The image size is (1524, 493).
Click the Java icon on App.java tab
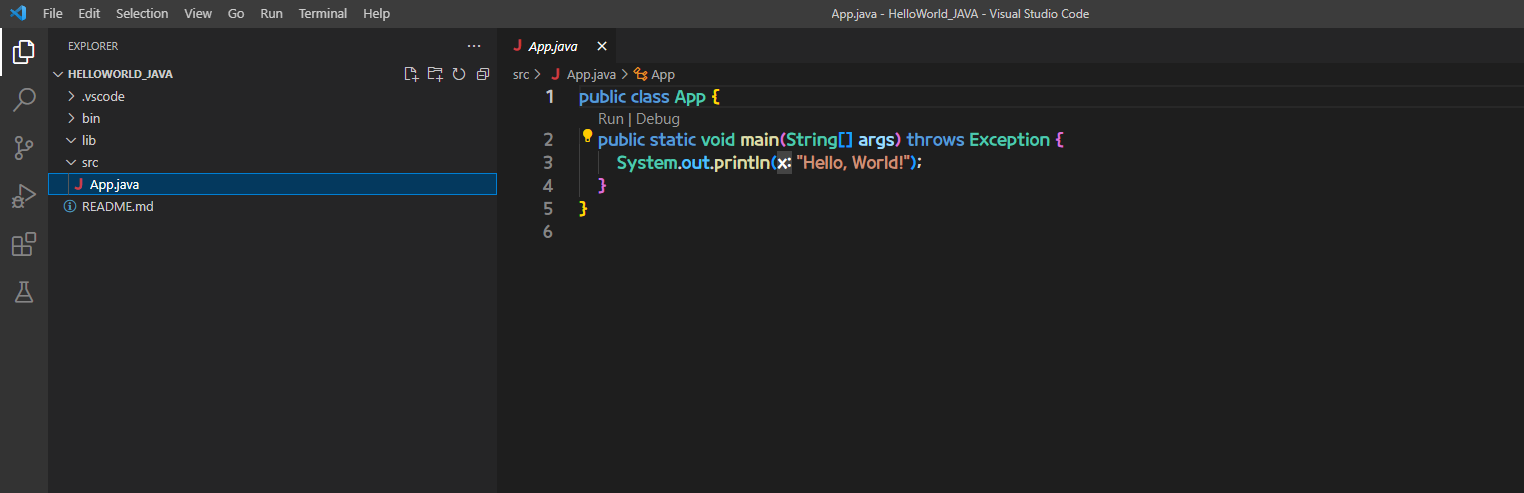tap(517, 46)
